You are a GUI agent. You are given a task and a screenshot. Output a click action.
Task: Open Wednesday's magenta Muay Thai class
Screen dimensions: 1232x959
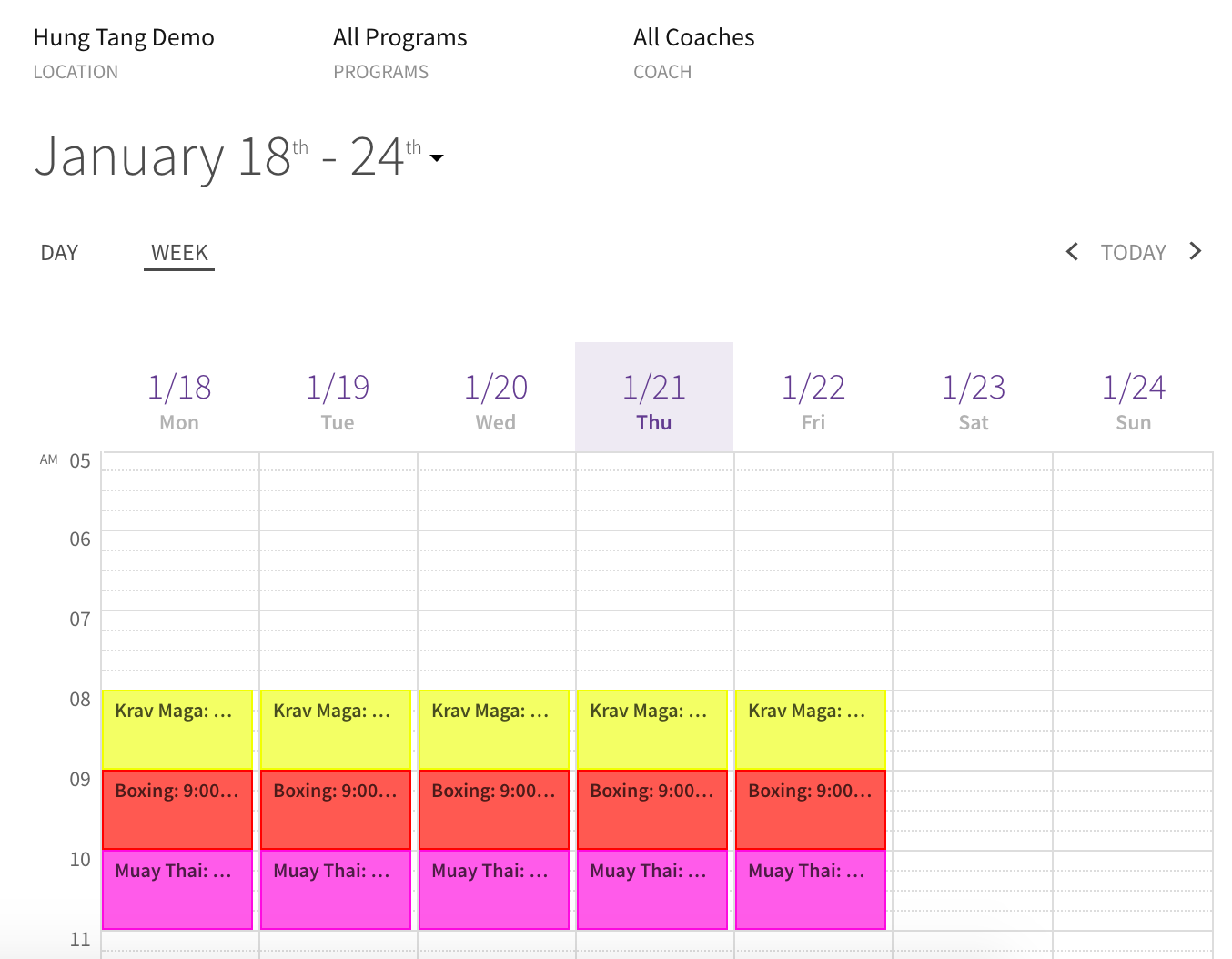point(494,890)
